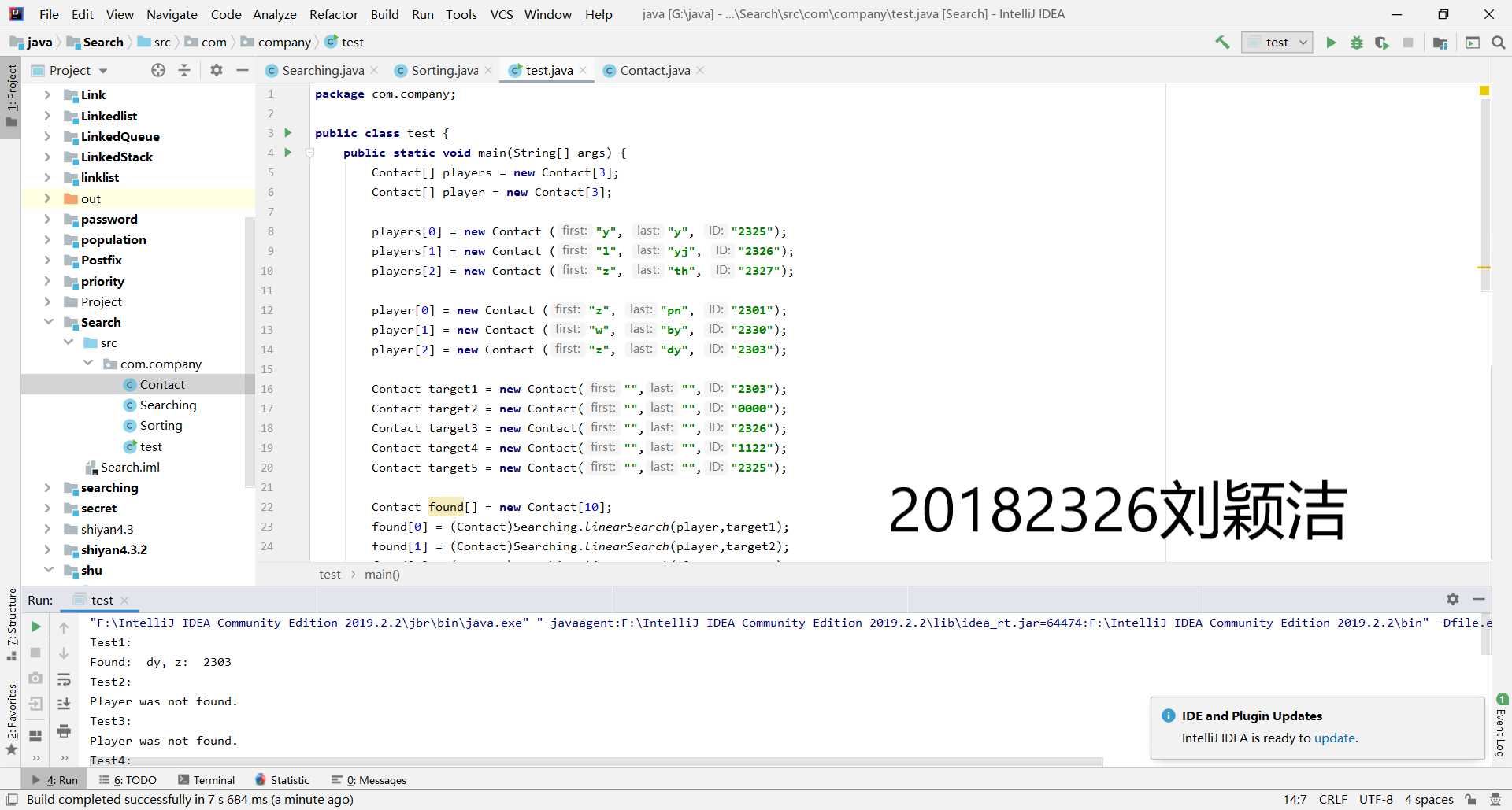1512x810 pixels.
Task: Open the 0: Messages tool window
Action: pyautogui.click(x=369, y=780)
